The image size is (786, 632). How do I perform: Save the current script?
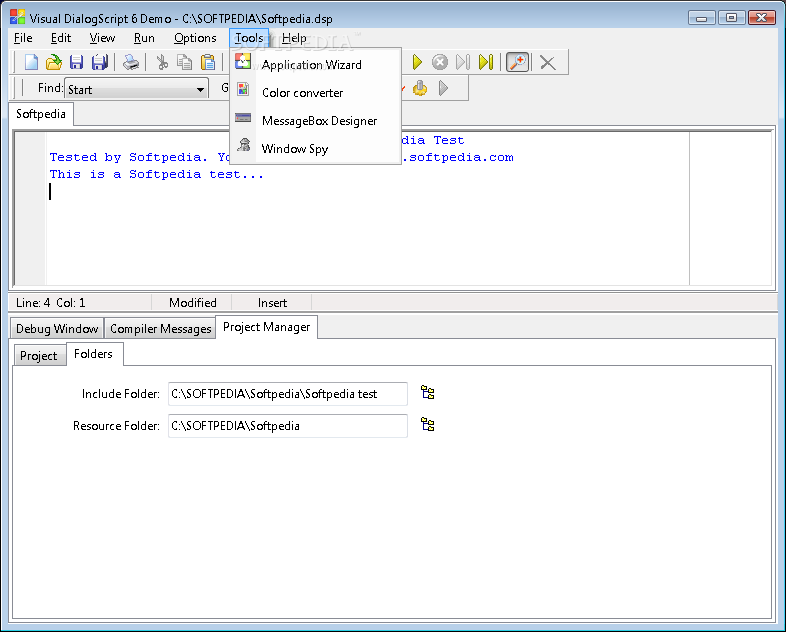tap(76, 62)
